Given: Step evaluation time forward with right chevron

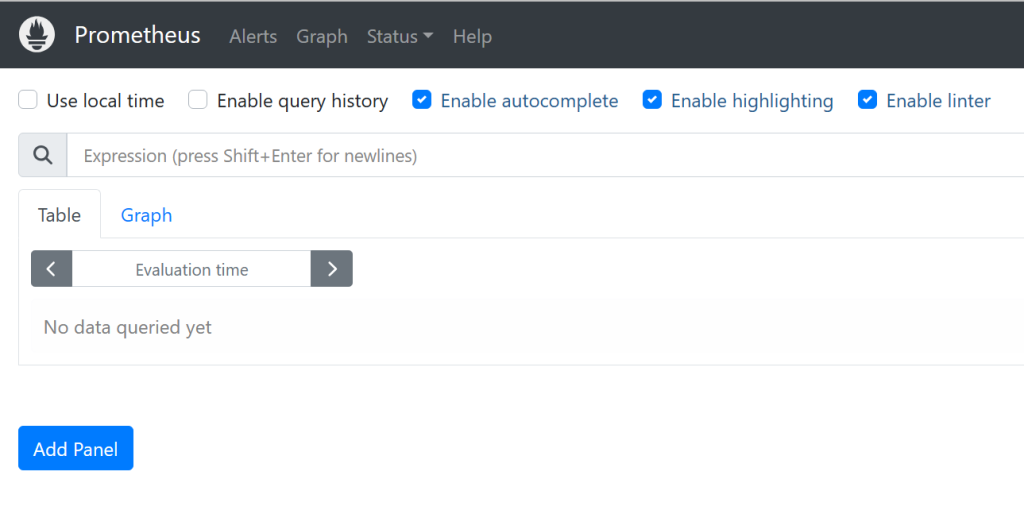Looking at the screenshot, I should point(332,269).
